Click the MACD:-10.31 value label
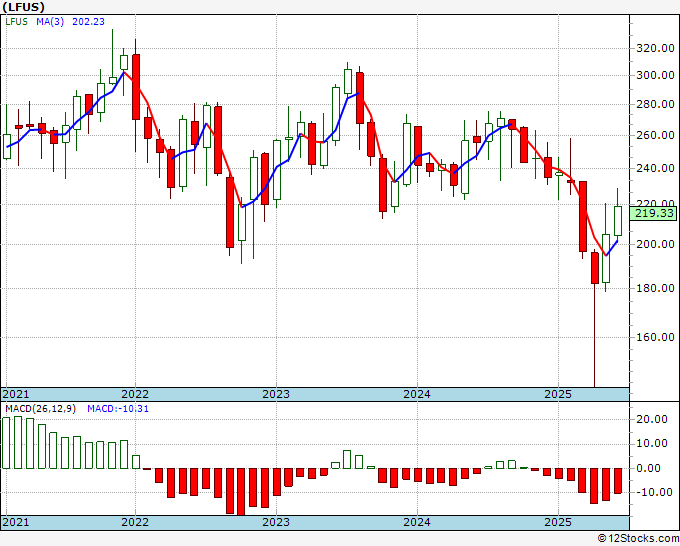The width and height of the screenshot is (680, 546). pos(118,409)
